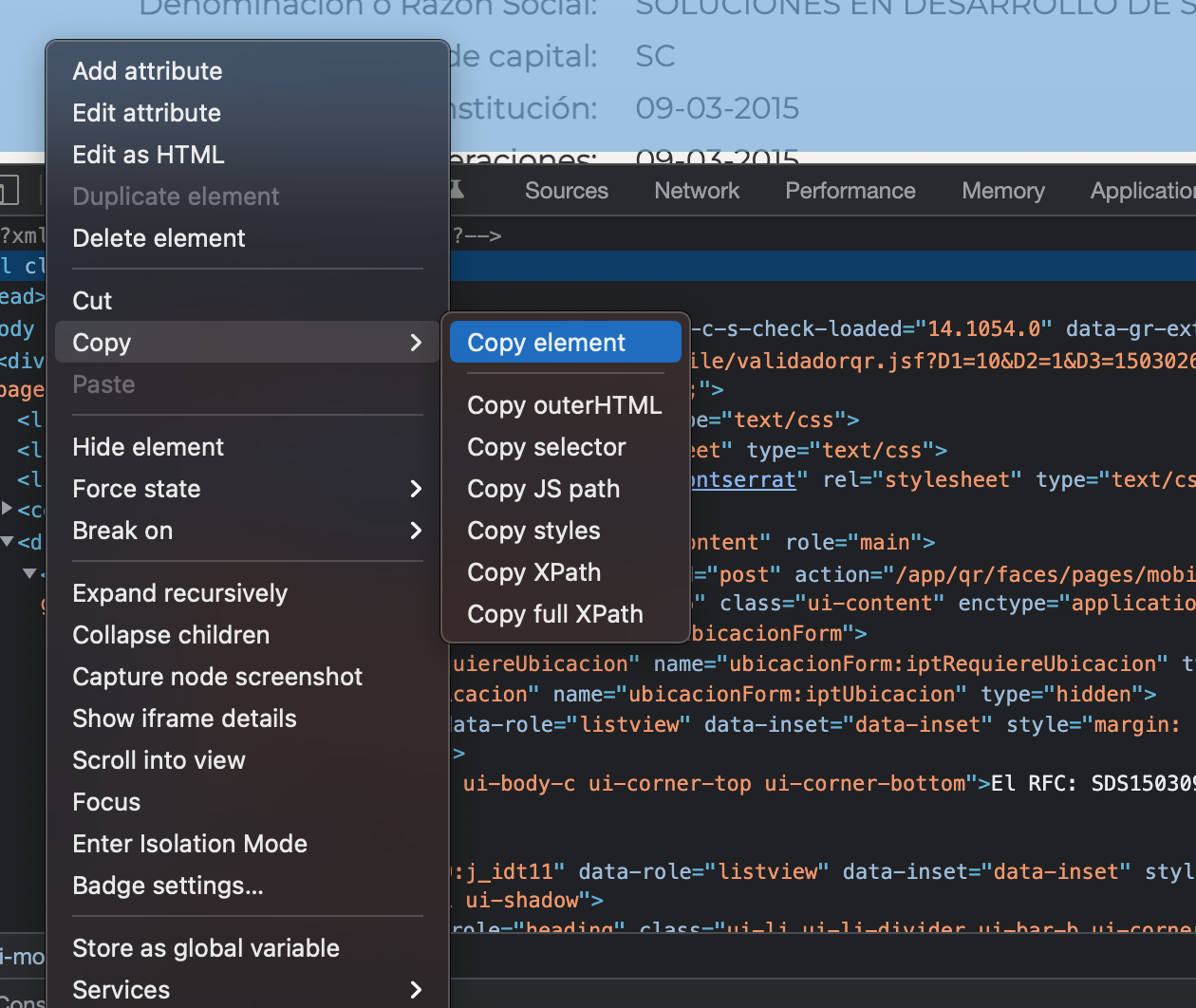Expand the Force state chevron
1196x1008 pixels.
coord(416,489)
